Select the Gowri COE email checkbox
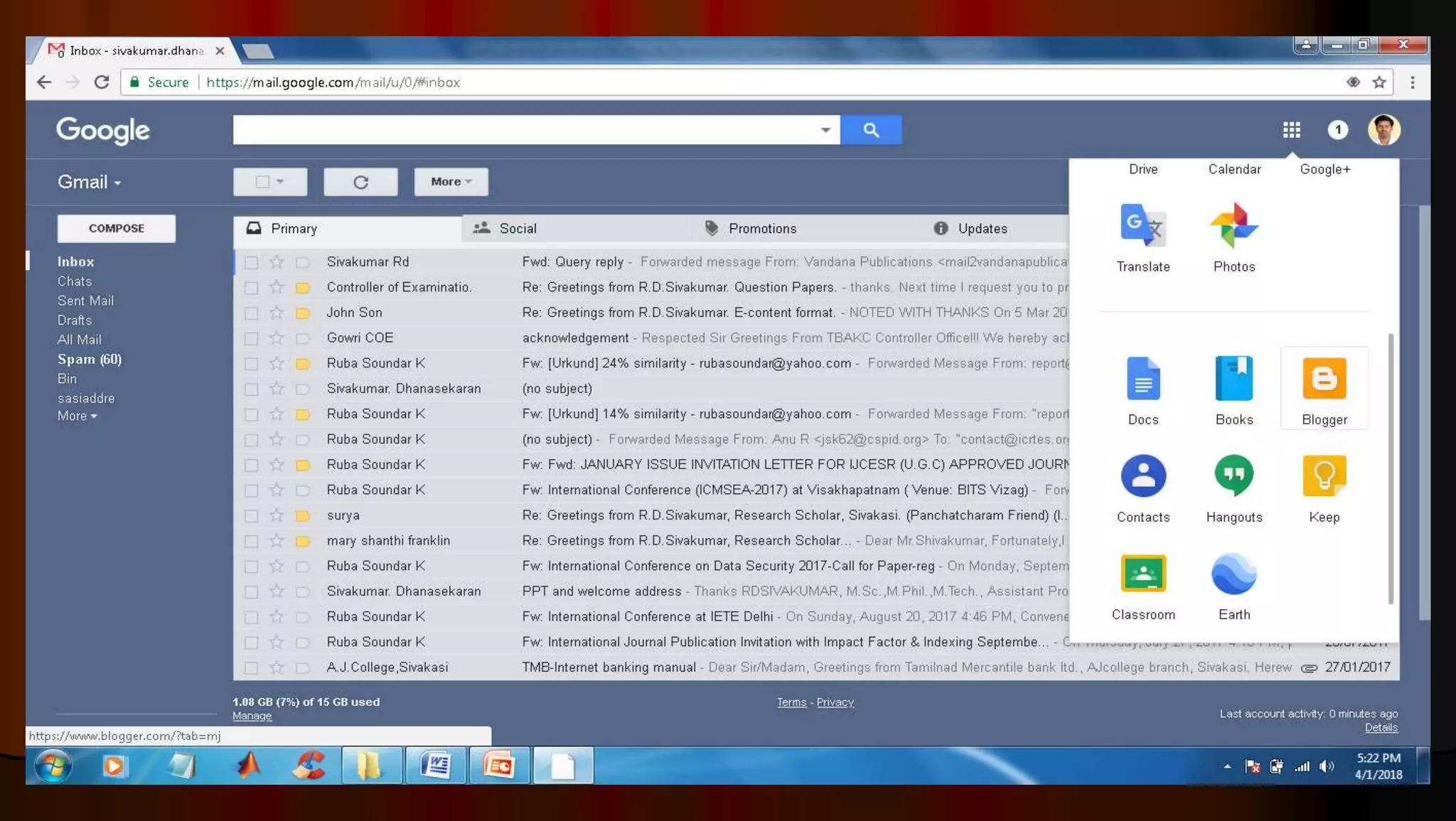Image resolution: width=1456 pixels, height=821 pixels. [251, 338]
